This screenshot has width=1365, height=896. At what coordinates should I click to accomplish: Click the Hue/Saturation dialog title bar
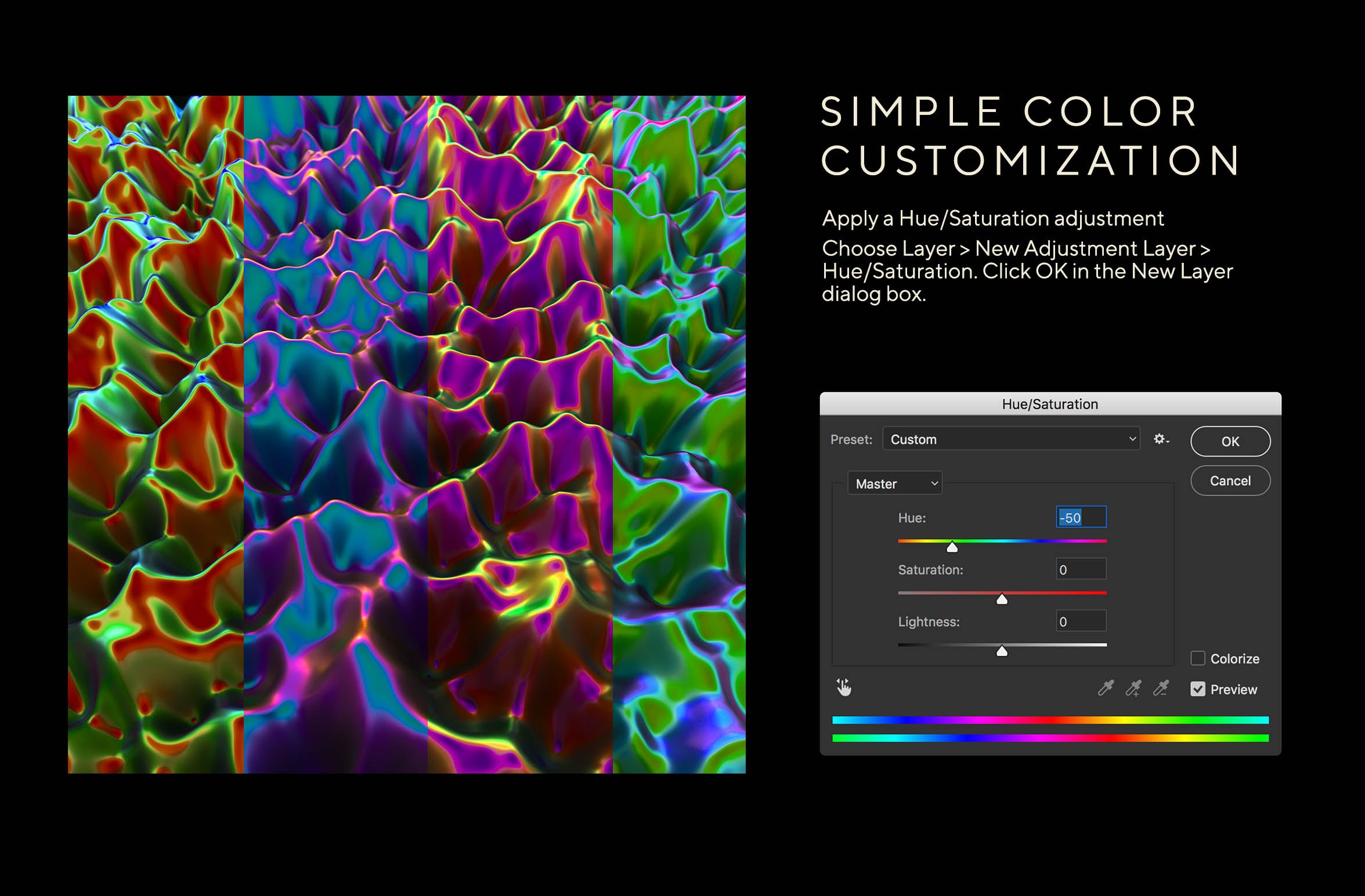[1050, 404]
